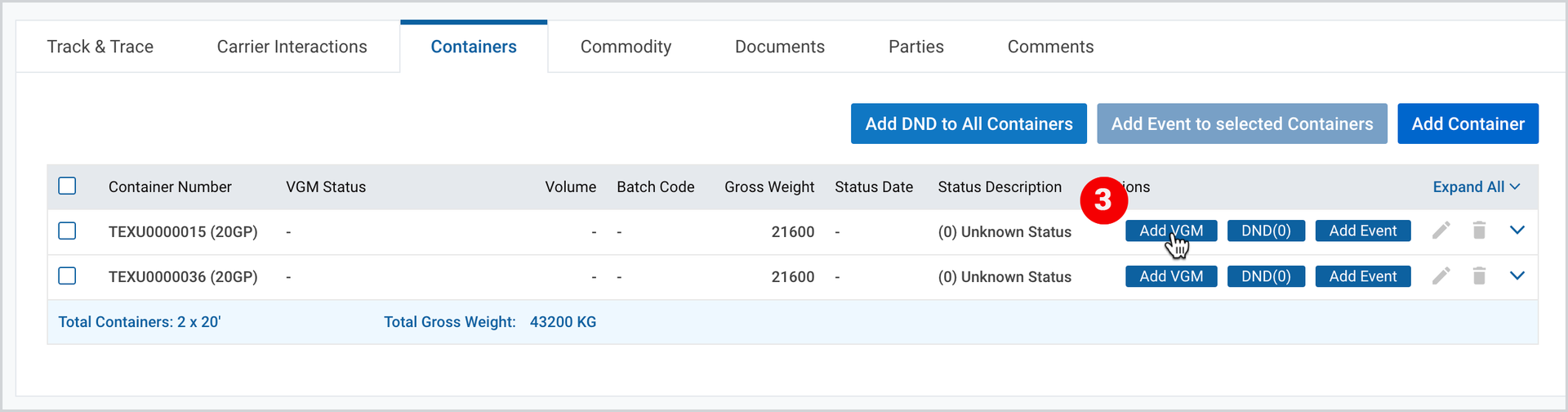Add Event for container TEXU0000036
This screenshot has width=1568, height=412.
1363,276
